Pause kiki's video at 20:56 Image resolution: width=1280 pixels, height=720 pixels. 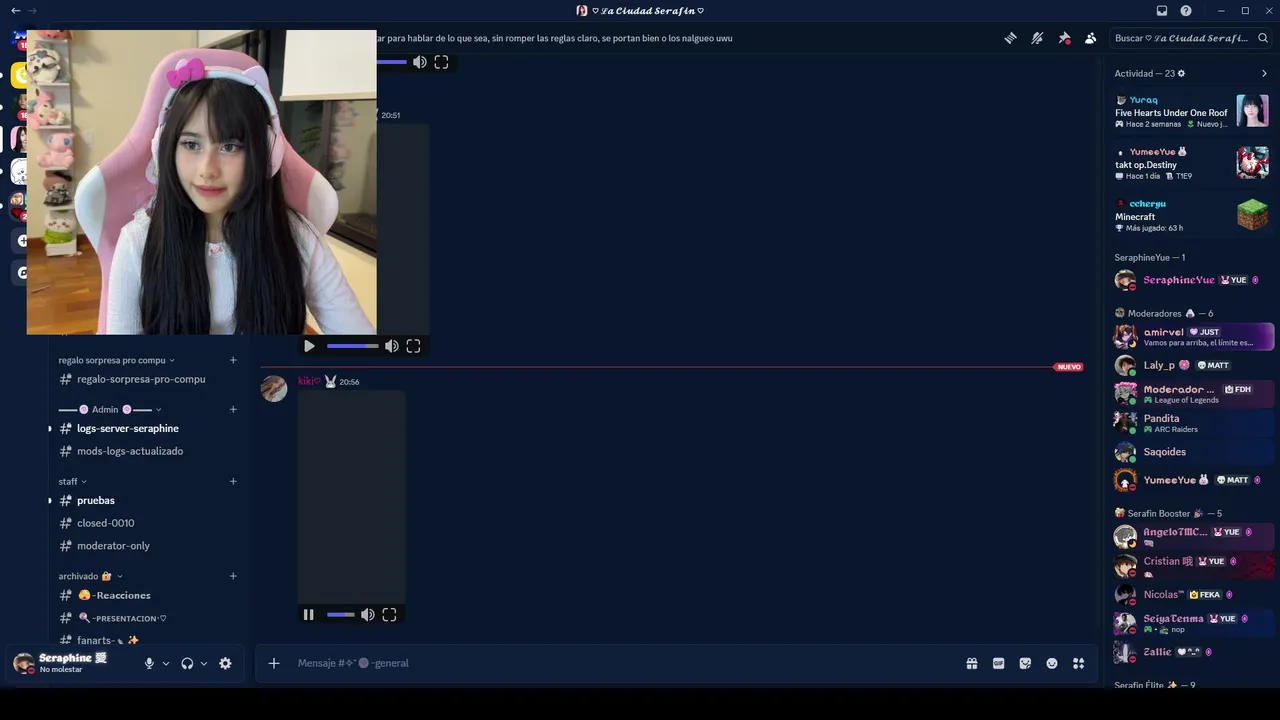point(308,615)
